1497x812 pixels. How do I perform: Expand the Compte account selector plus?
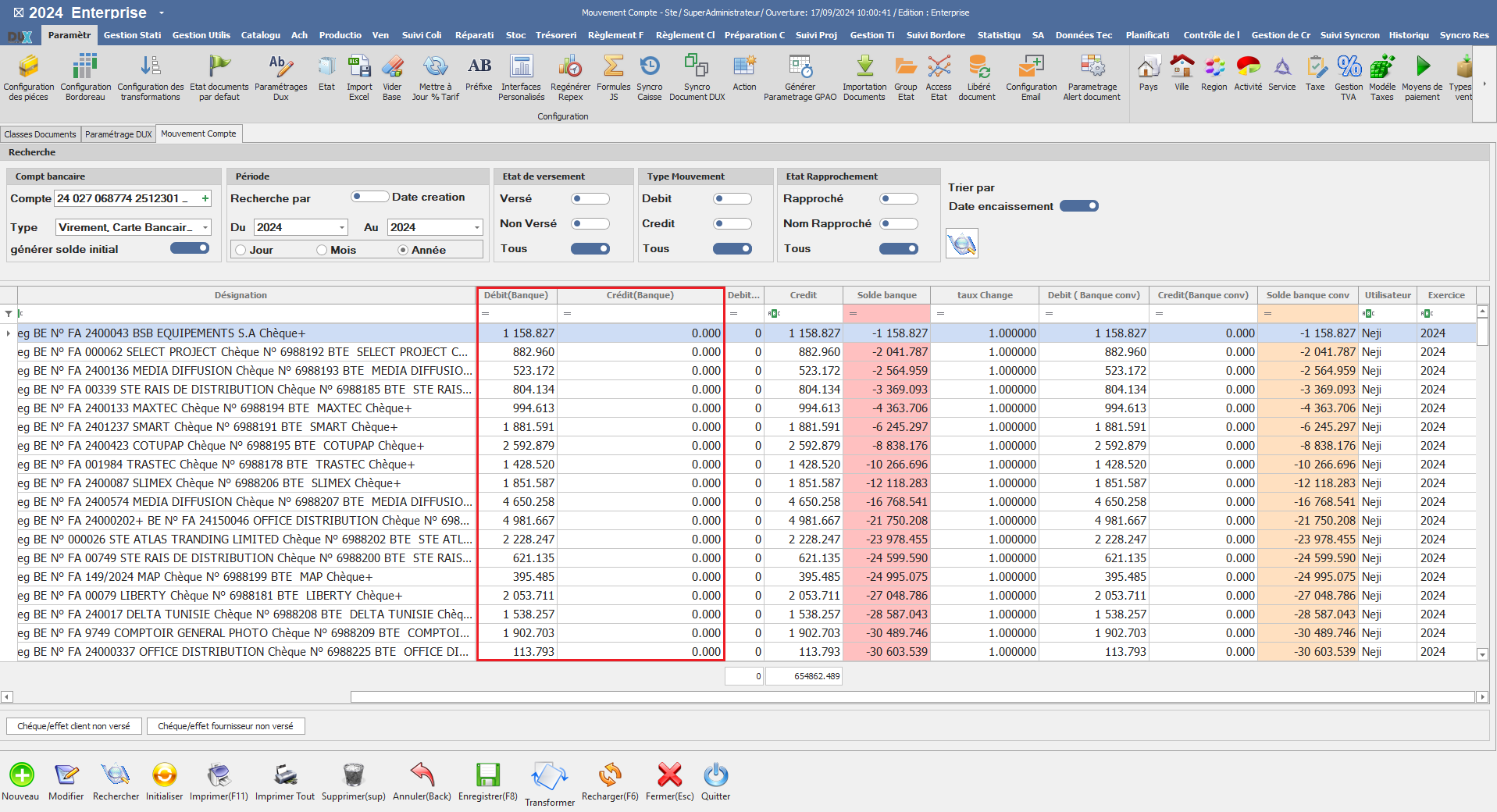[x=205, y=198]
